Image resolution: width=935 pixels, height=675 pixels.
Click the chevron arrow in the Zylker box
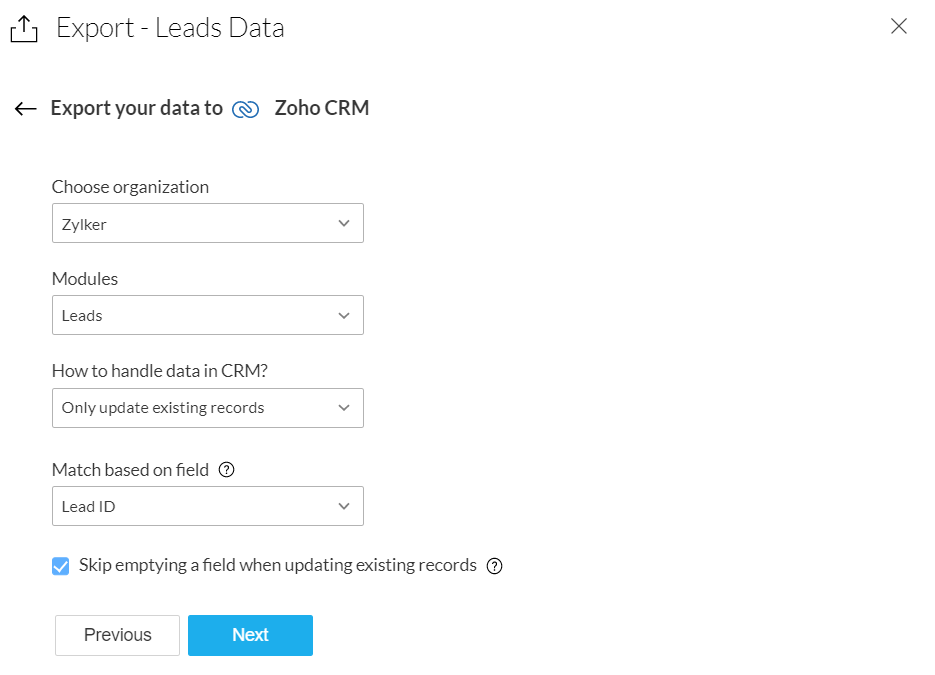pyautogui.click(x=344, y=224)
